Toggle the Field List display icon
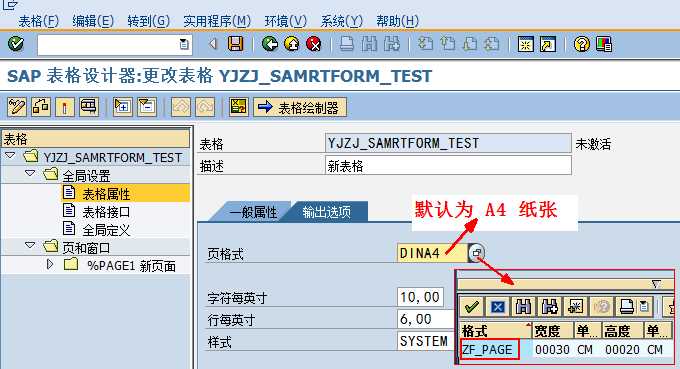The height and width of the screenshot is (369, 680). (x=239, y=107)
